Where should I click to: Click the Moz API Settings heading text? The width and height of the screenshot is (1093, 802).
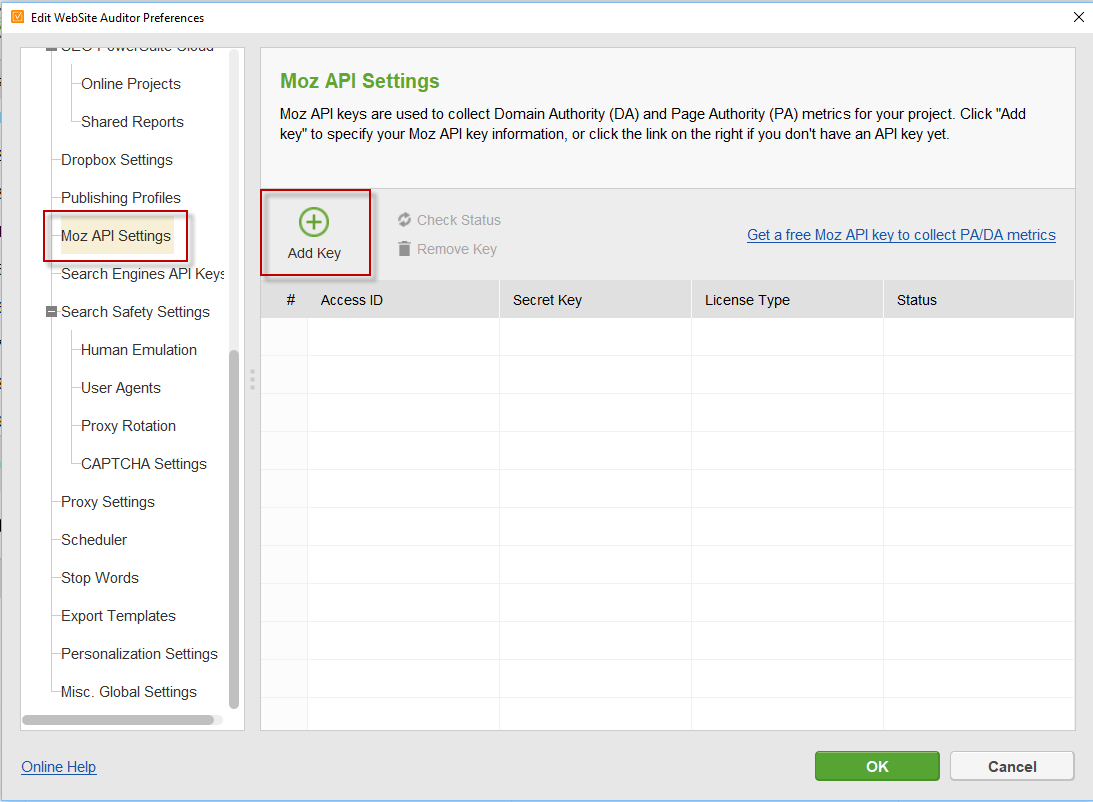click(360, 81)
